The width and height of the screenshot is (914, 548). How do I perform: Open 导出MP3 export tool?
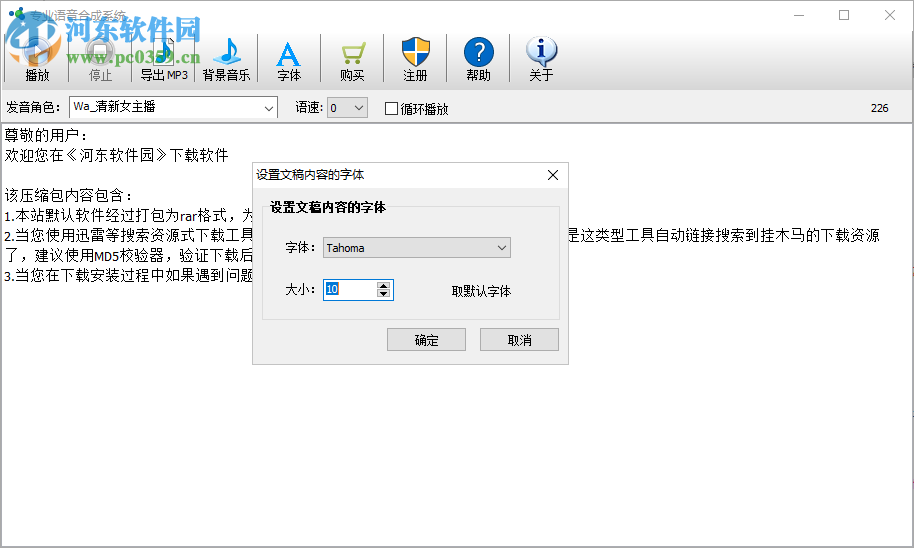point(164,58)
